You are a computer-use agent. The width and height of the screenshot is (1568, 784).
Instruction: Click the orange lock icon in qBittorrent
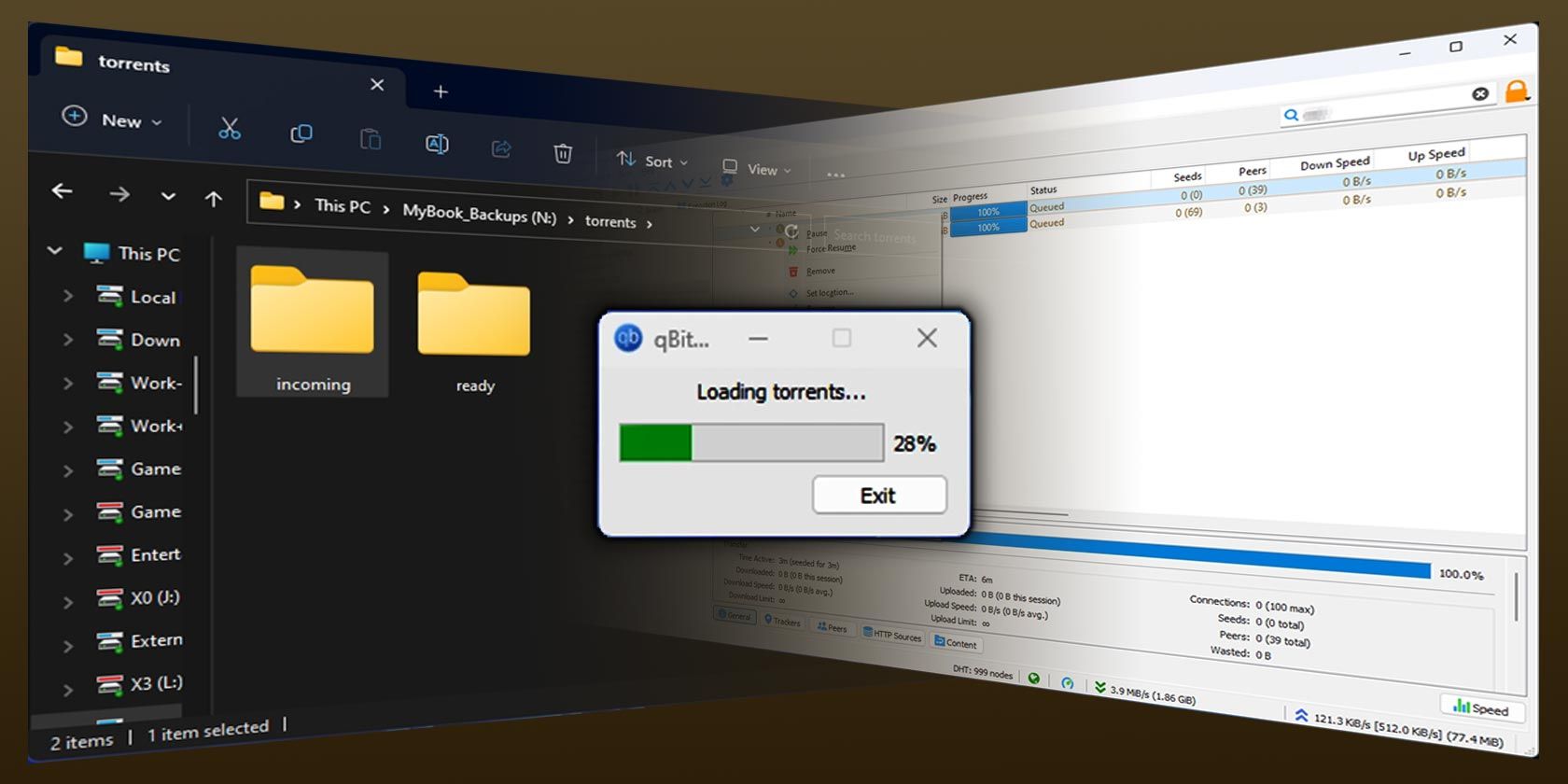(1517, 91)
